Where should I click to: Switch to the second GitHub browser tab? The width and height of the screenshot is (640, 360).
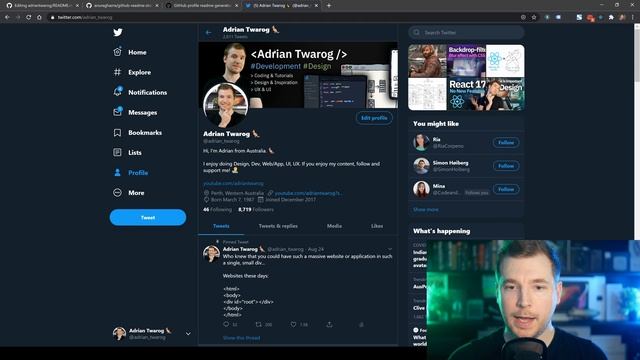click(122, 6)
